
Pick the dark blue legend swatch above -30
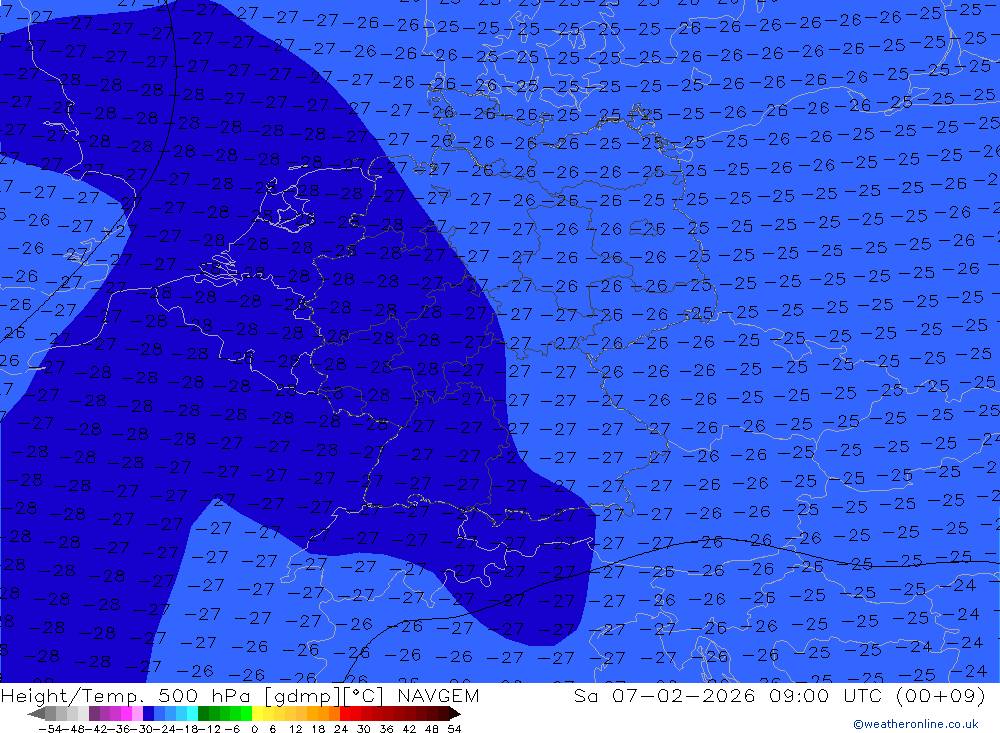(x=148, y=713)
